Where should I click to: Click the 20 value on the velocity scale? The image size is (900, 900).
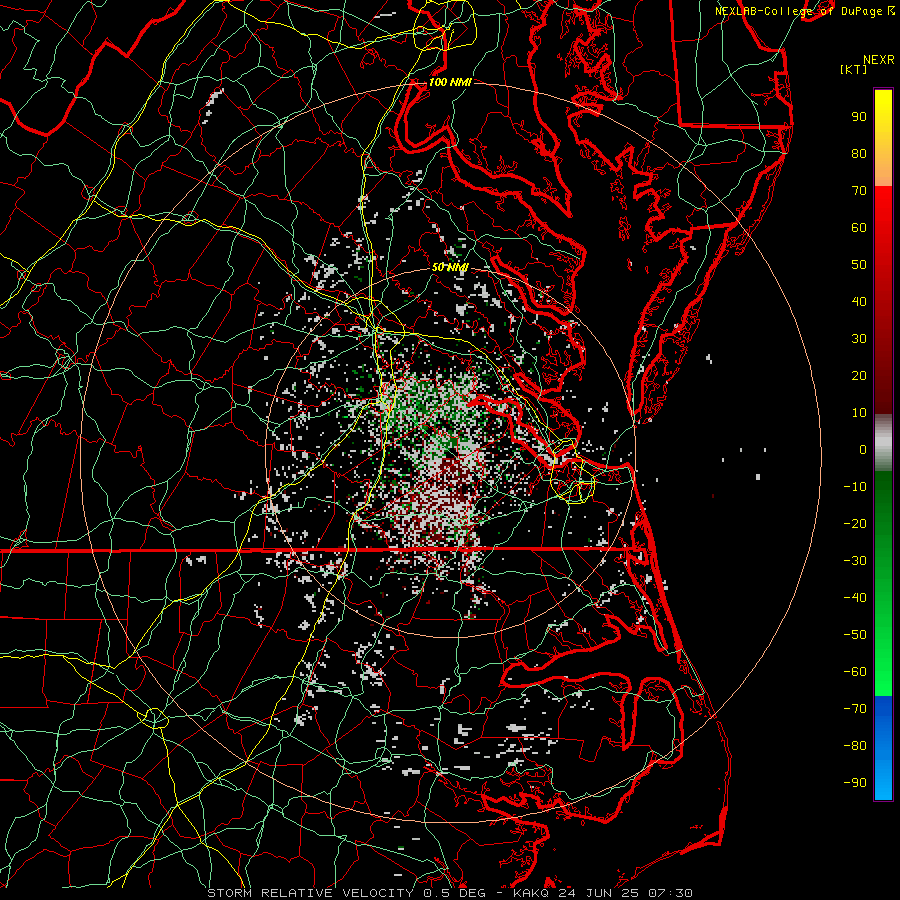[859, 376]
